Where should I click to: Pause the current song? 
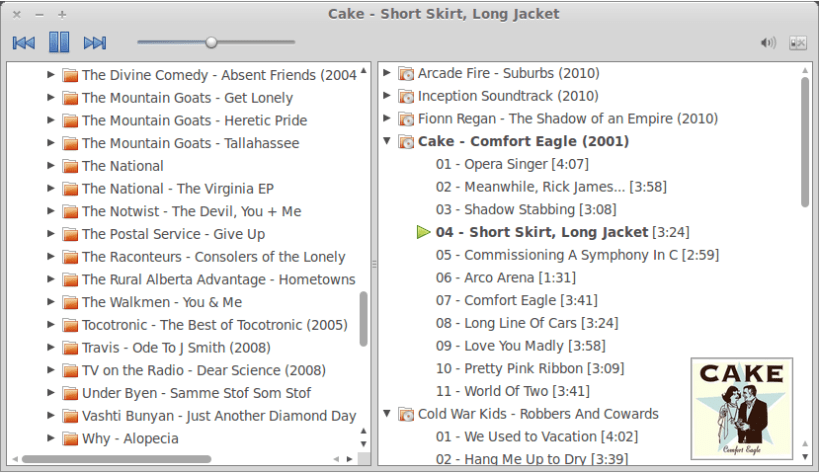pos(59,42)
